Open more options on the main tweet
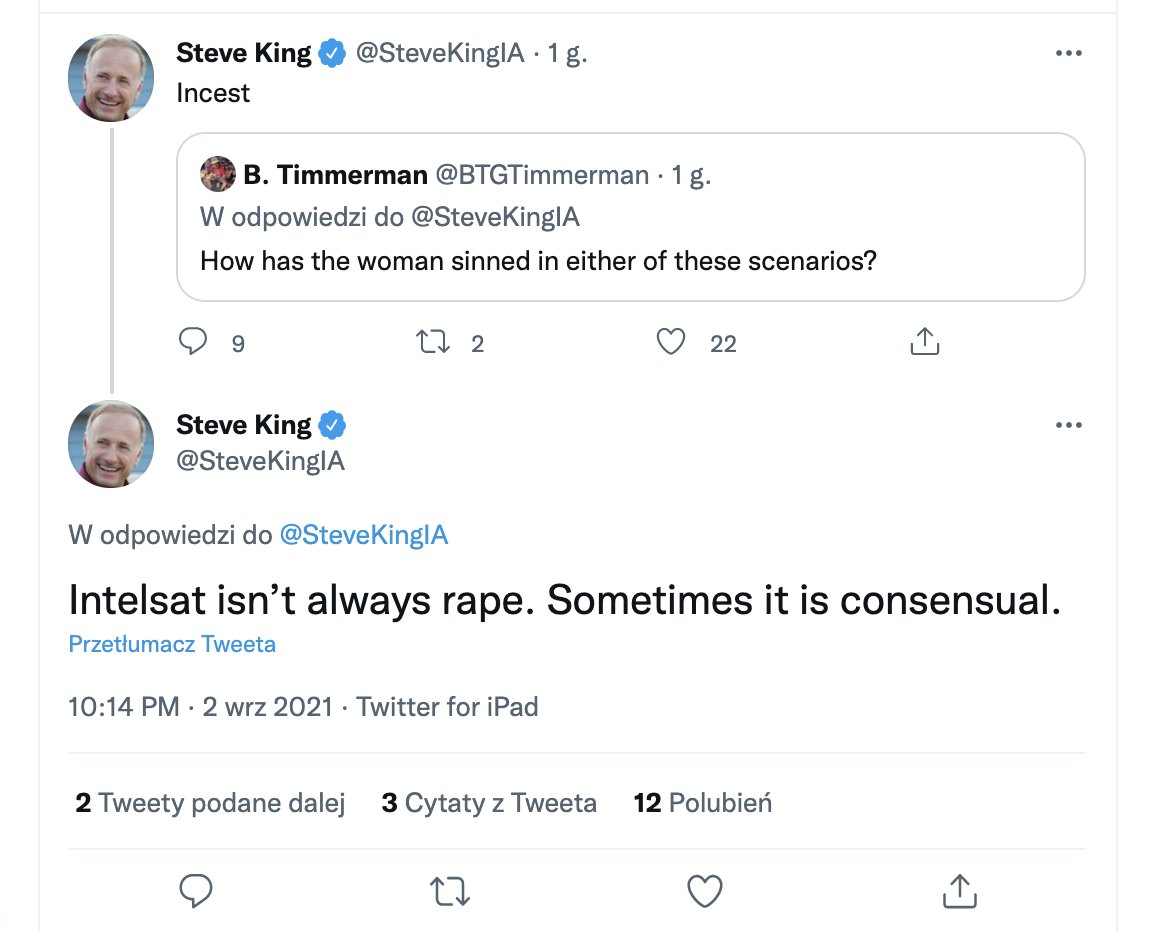Viewport: 1154px width, 932px height. (x=1068, y=426)
